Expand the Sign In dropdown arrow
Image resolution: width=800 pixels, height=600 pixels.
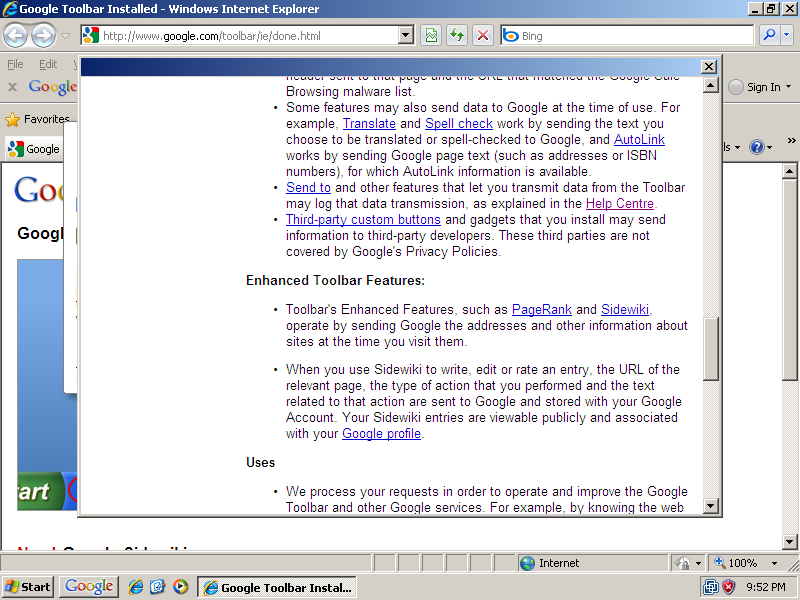point(788,87)
